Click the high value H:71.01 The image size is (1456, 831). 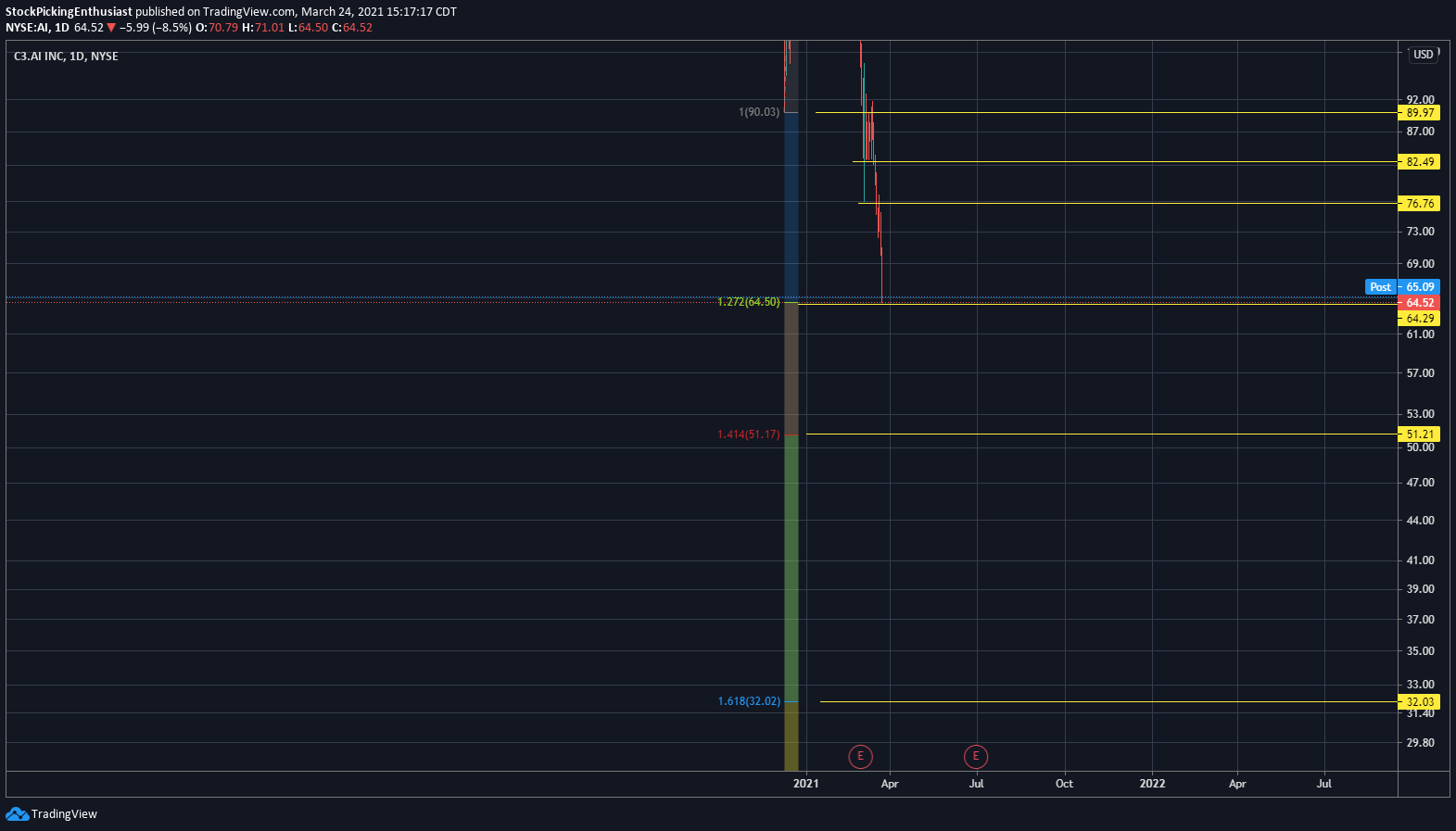263,28
